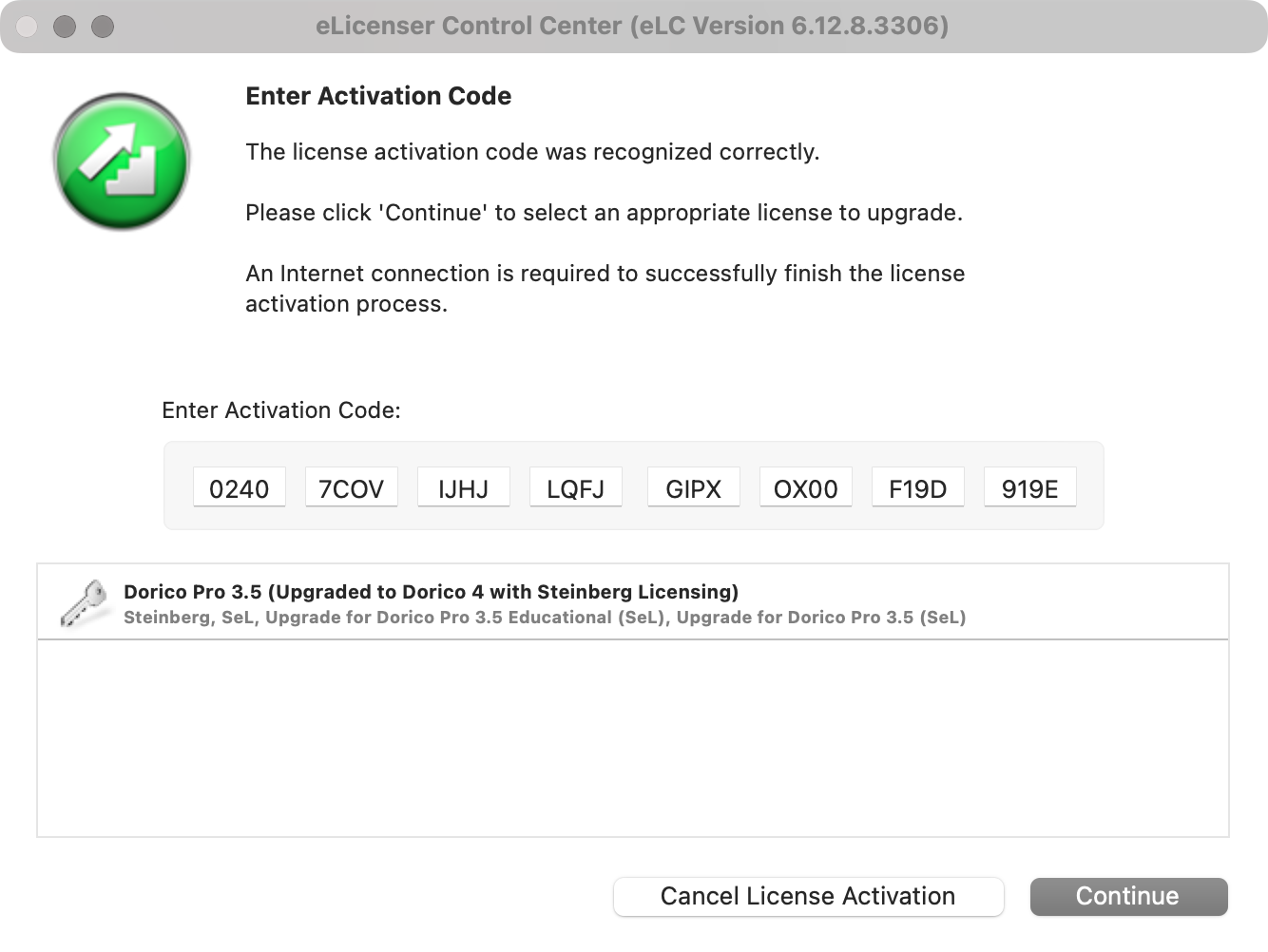
Task: Click the eLicenser Control Center title bar
Action: click(x=633, y=26)
